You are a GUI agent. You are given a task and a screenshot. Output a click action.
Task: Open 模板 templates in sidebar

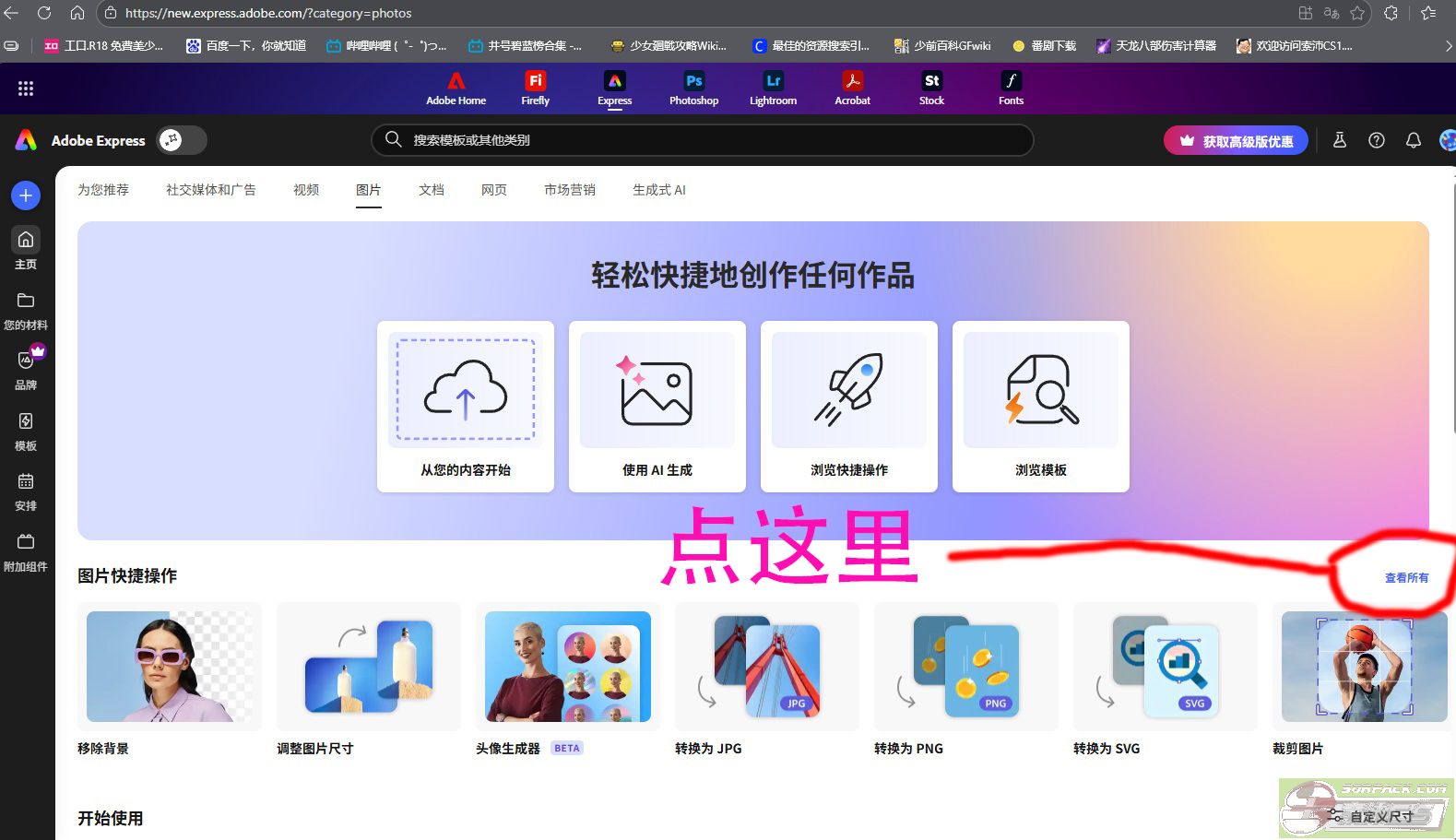tap(26, 431)
